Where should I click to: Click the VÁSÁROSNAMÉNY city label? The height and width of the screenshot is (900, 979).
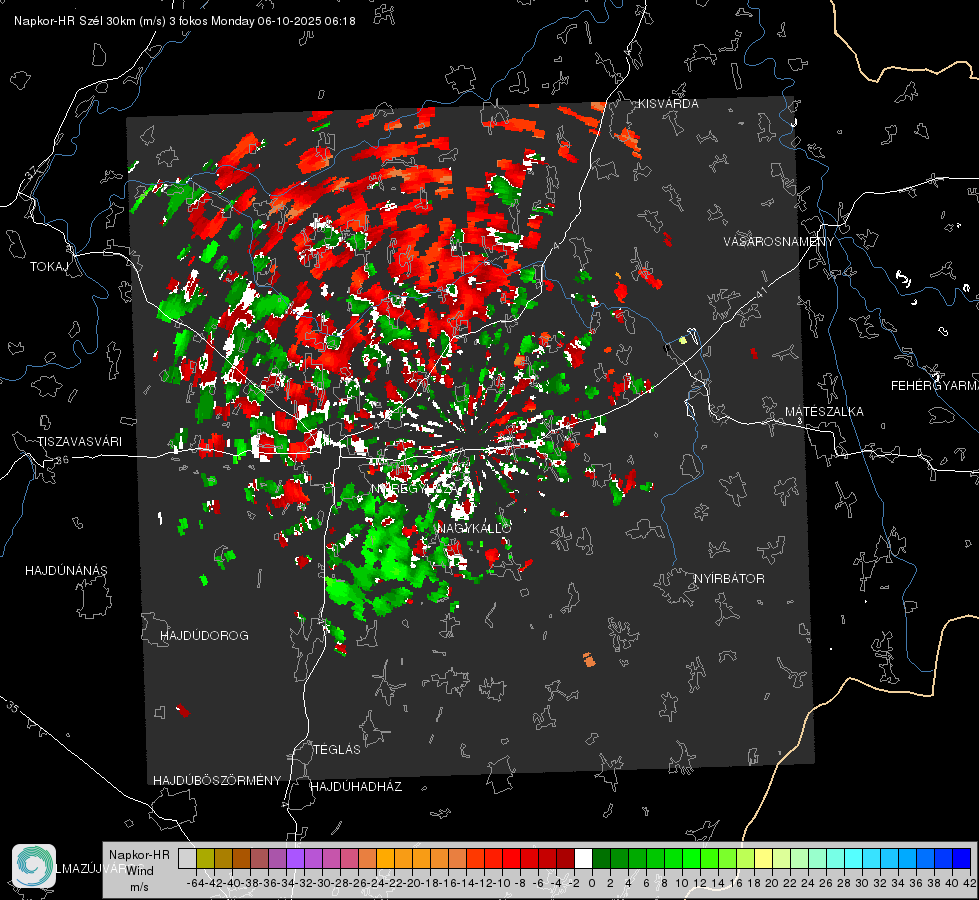[x=779, y=242]
